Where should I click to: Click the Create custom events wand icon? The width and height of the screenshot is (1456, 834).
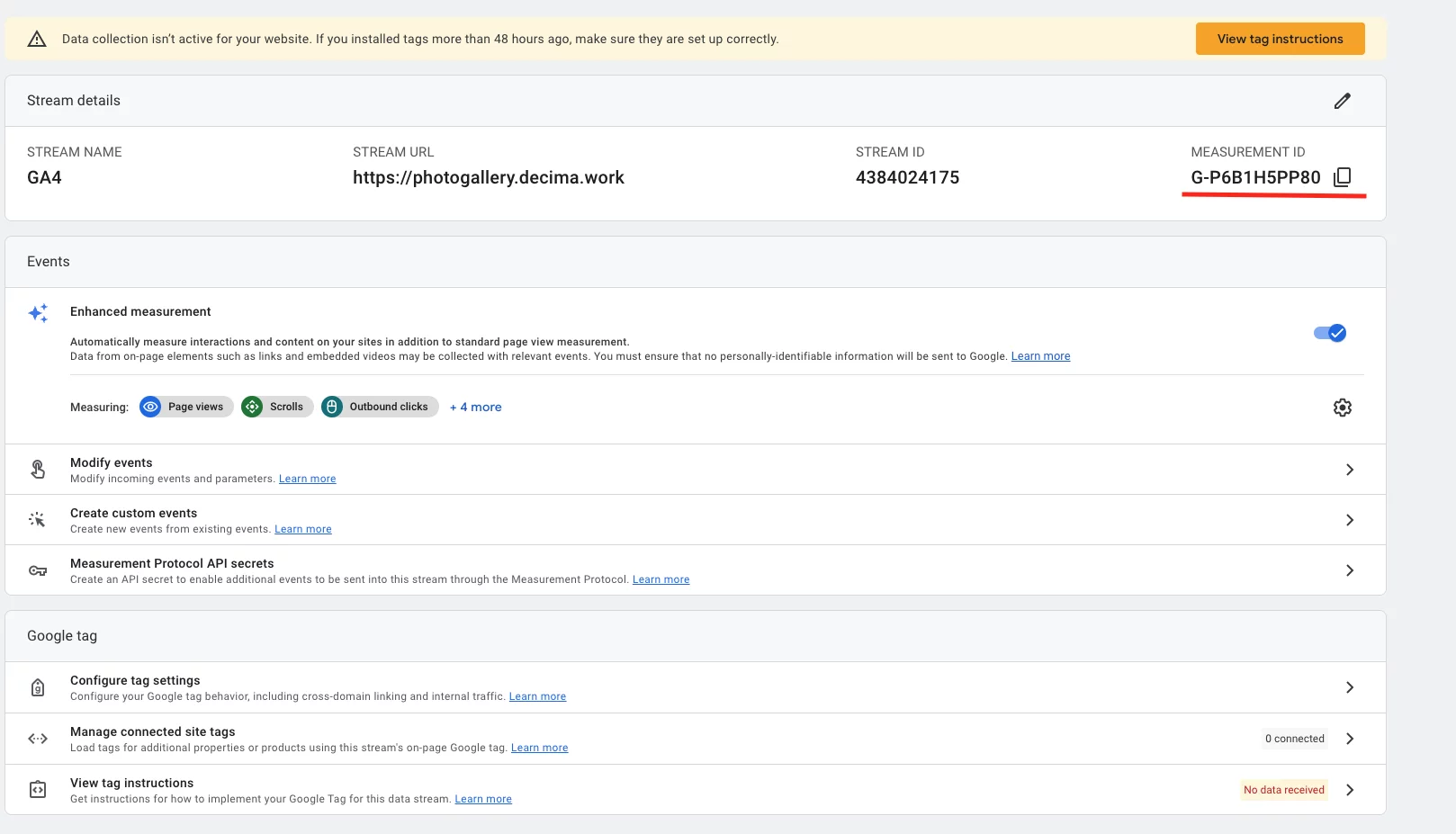point(37,519)
